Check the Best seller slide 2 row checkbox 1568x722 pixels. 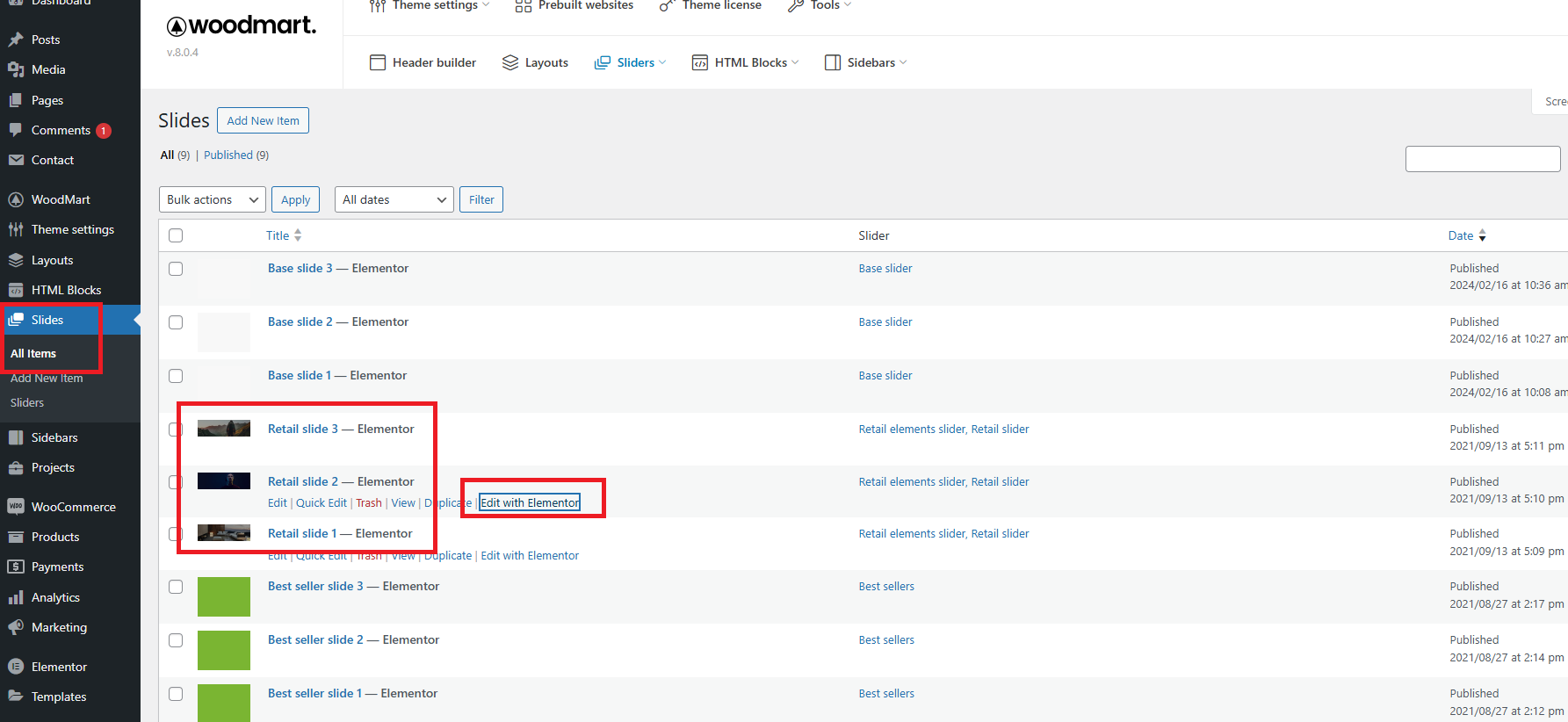point(176,640)
